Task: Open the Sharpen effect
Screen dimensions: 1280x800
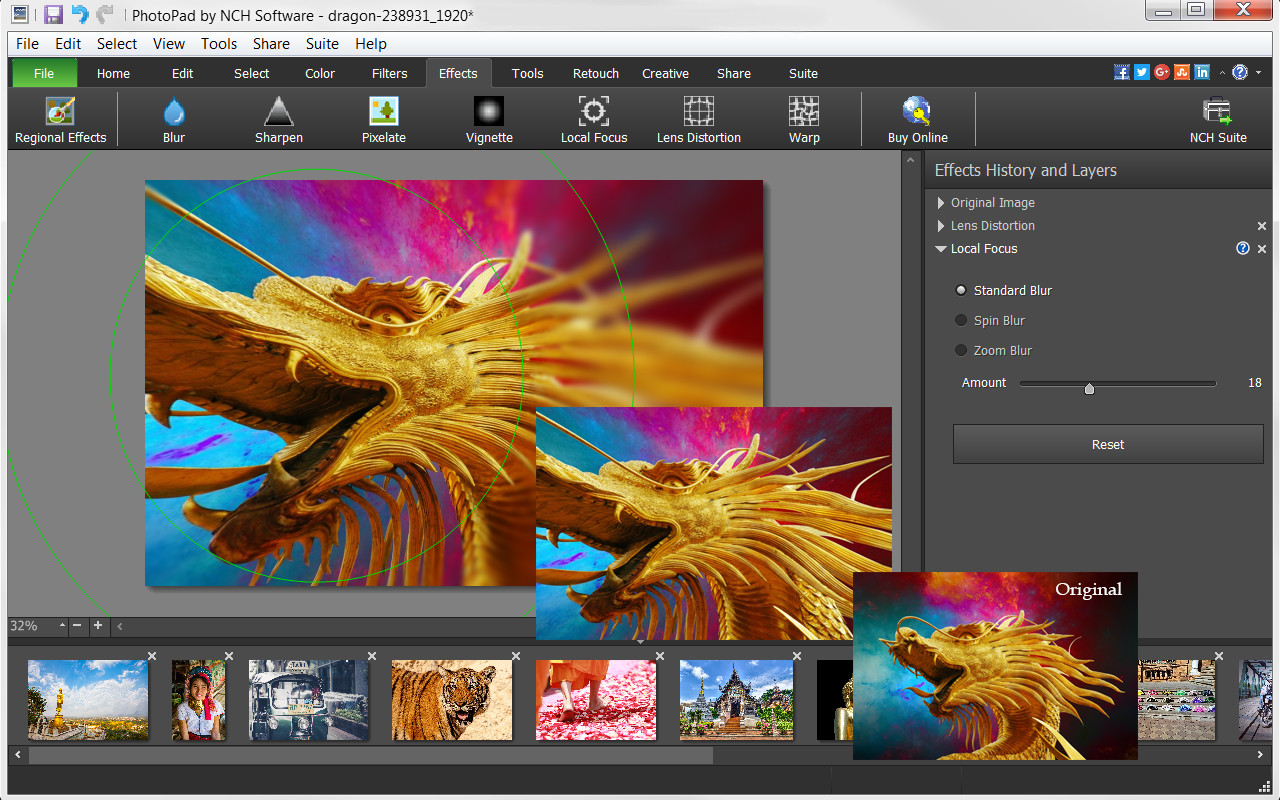Action: pyautogui.click(x=278, y=118)
